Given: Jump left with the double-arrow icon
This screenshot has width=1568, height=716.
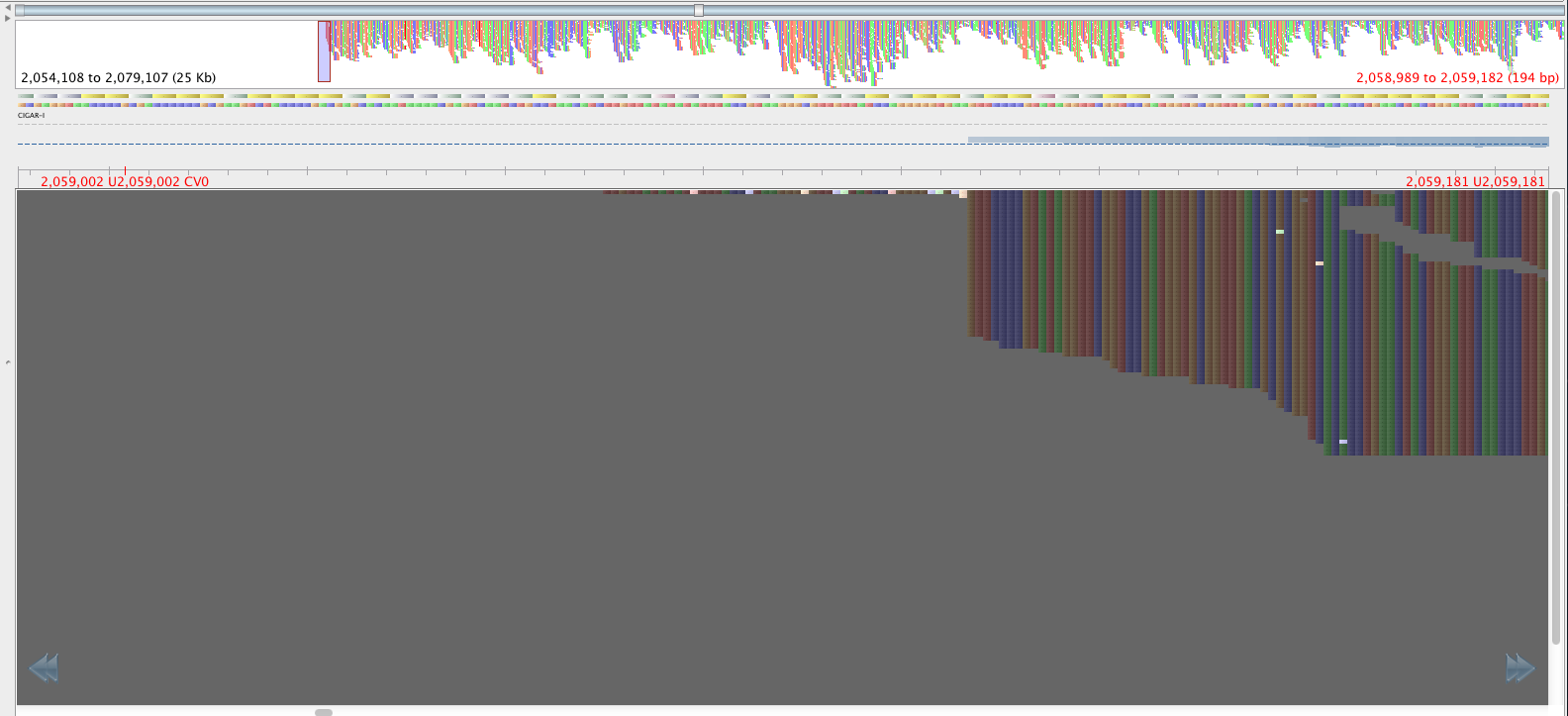Looking at the screenshot, I should coord(44,667).
